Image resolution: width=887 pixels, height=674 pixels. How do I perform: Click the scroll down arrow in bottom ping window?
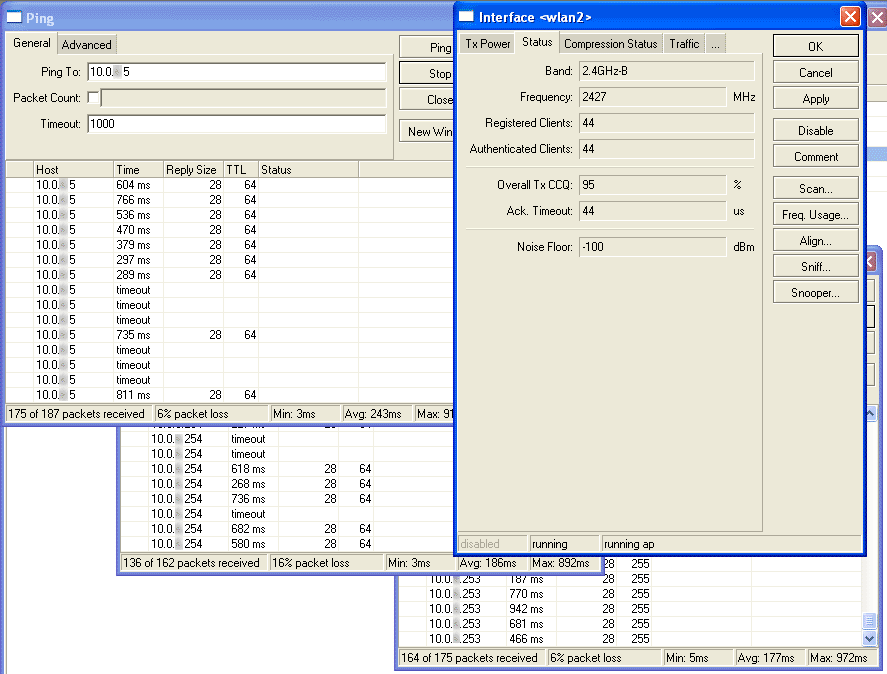(x=869, y=638)
